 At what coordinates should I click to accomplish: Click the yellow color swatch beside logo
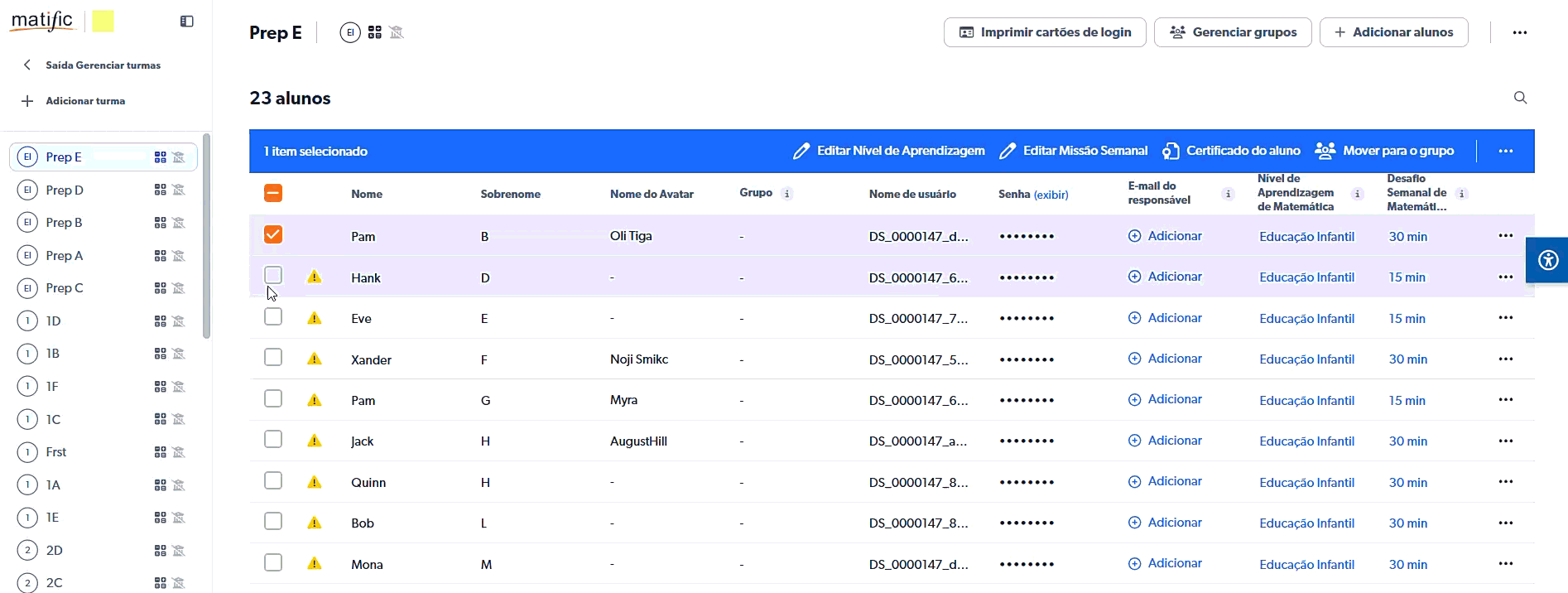click(103, 22)
